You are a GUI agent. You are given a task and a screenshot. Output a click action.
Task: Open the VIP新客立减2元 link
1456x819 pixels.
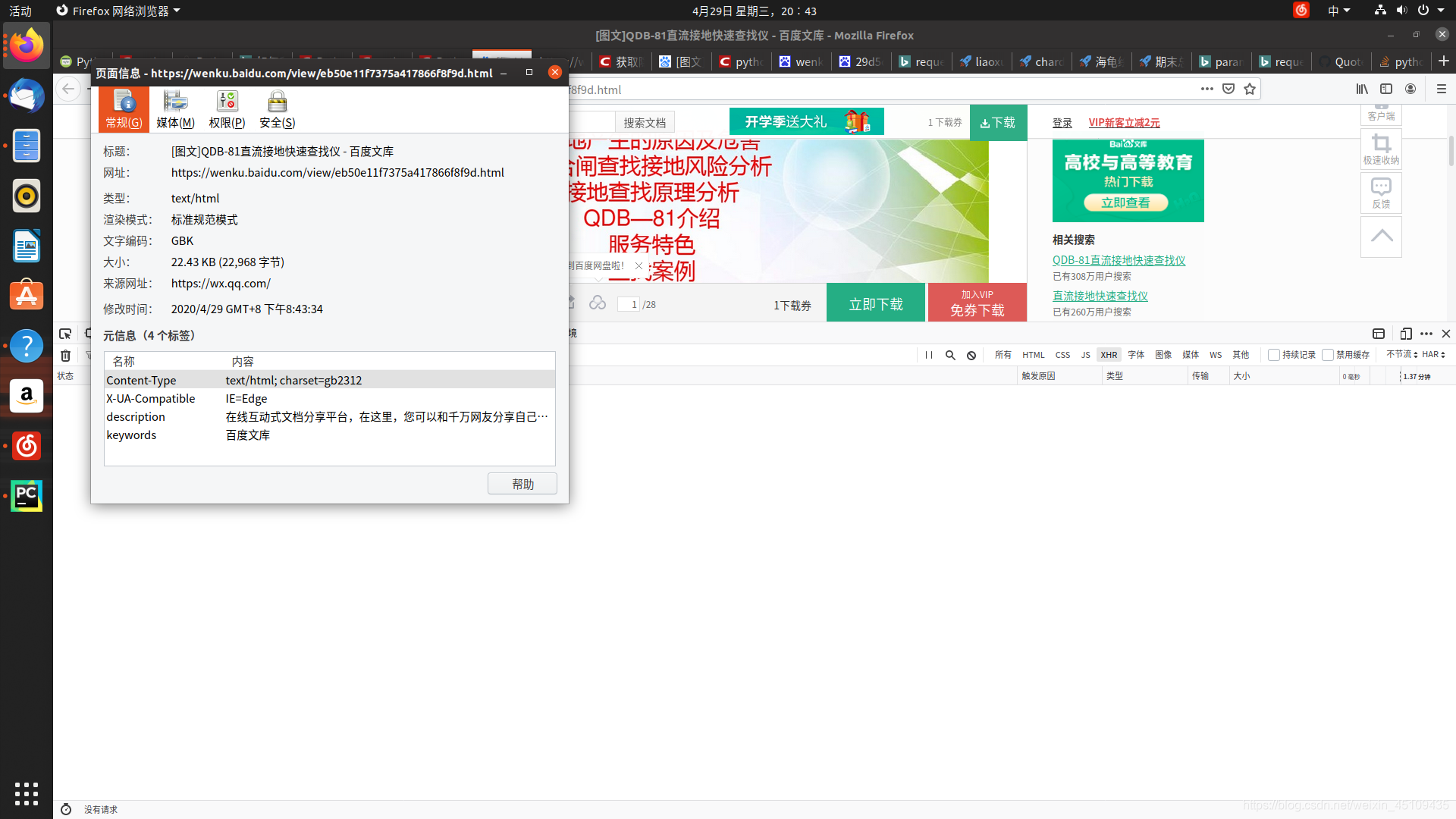[x=1124, y=123]
